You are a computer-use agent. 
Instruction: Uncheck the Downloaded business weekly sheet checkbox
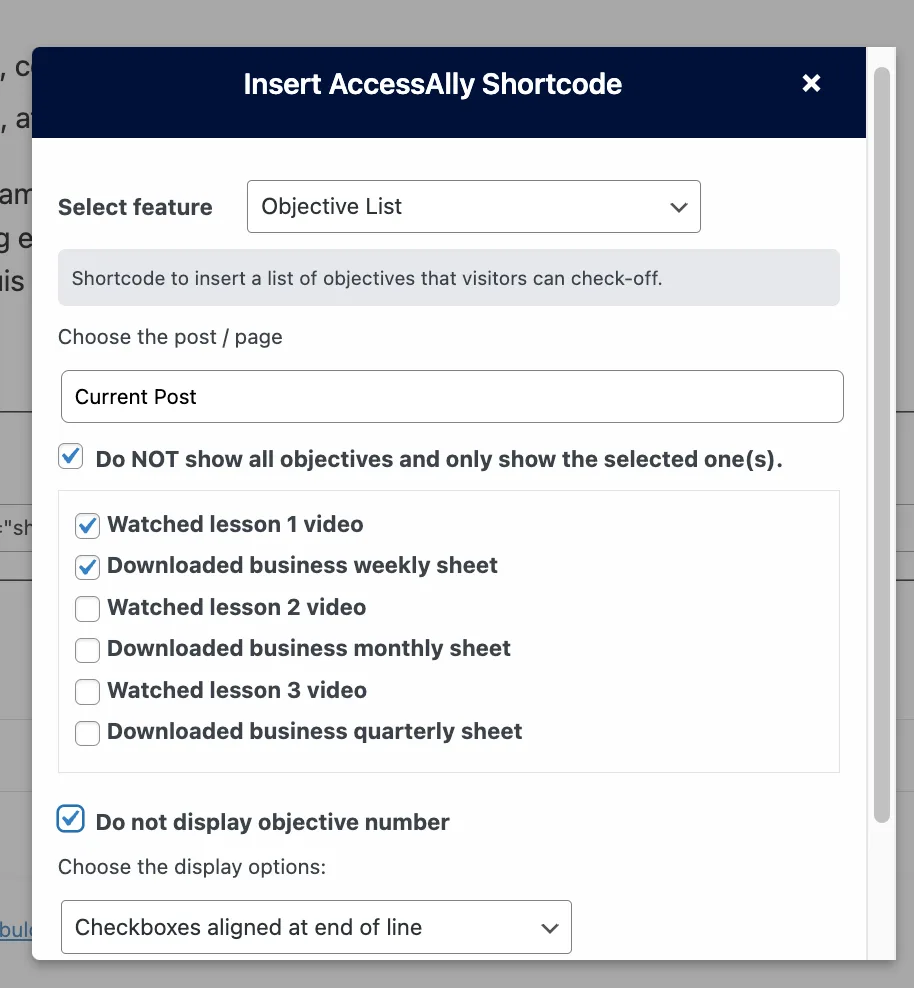coord(88,567)
